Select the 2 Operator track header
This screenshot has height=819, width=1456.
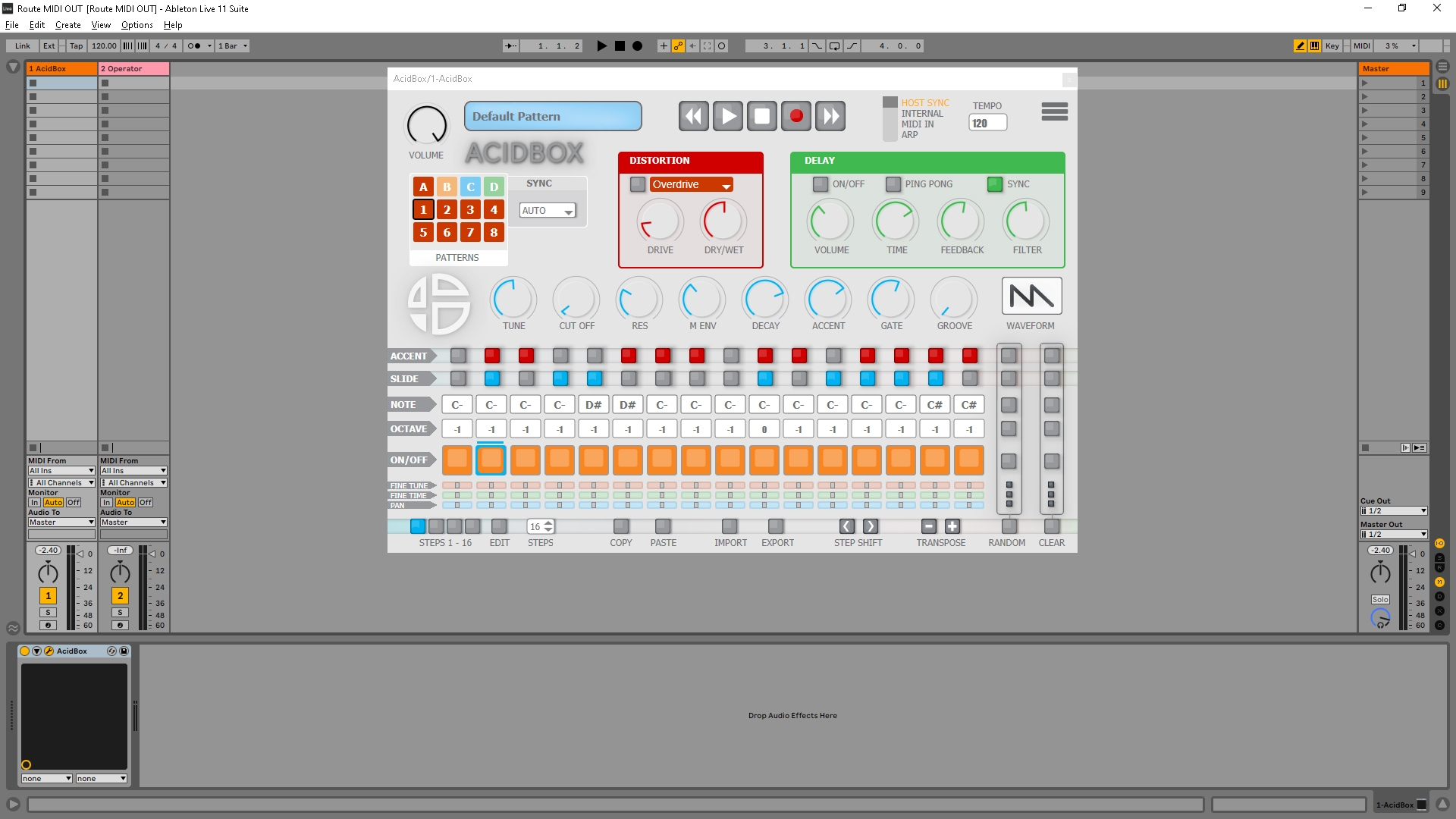point(133,69)
